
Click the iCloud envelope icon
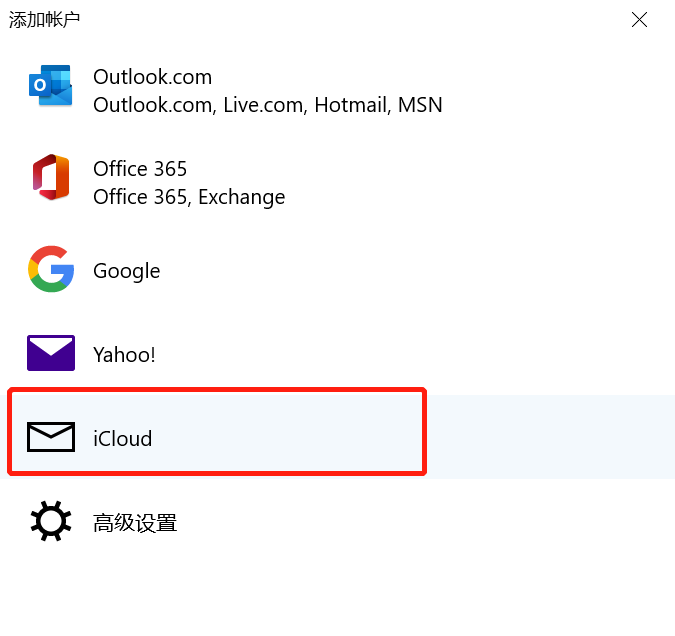(51, 437)
